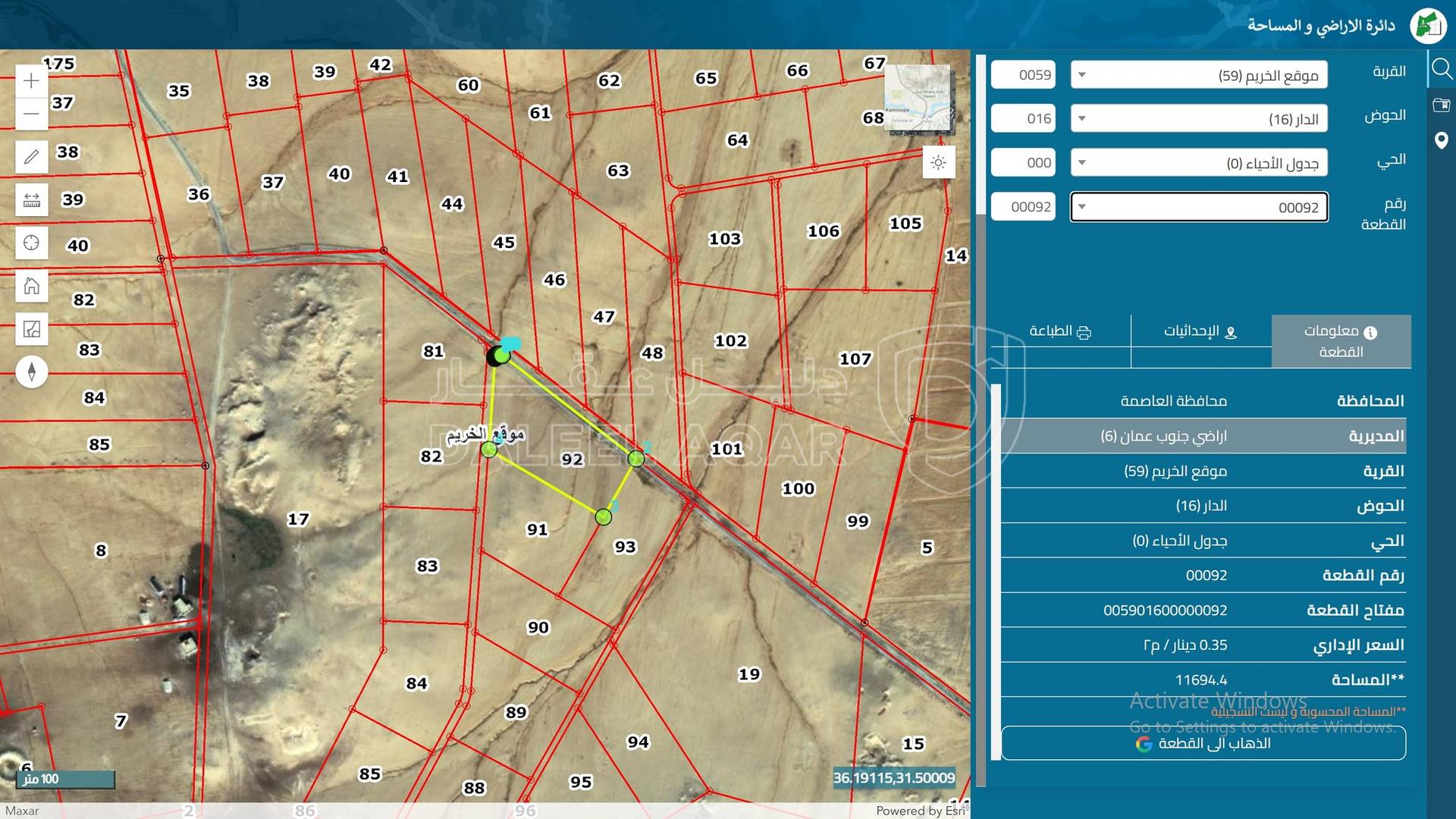Switch to the coordinates tab (الإحداثيات)
The height and width of the screenshot is (819, 1456).
pos(1200,331)
